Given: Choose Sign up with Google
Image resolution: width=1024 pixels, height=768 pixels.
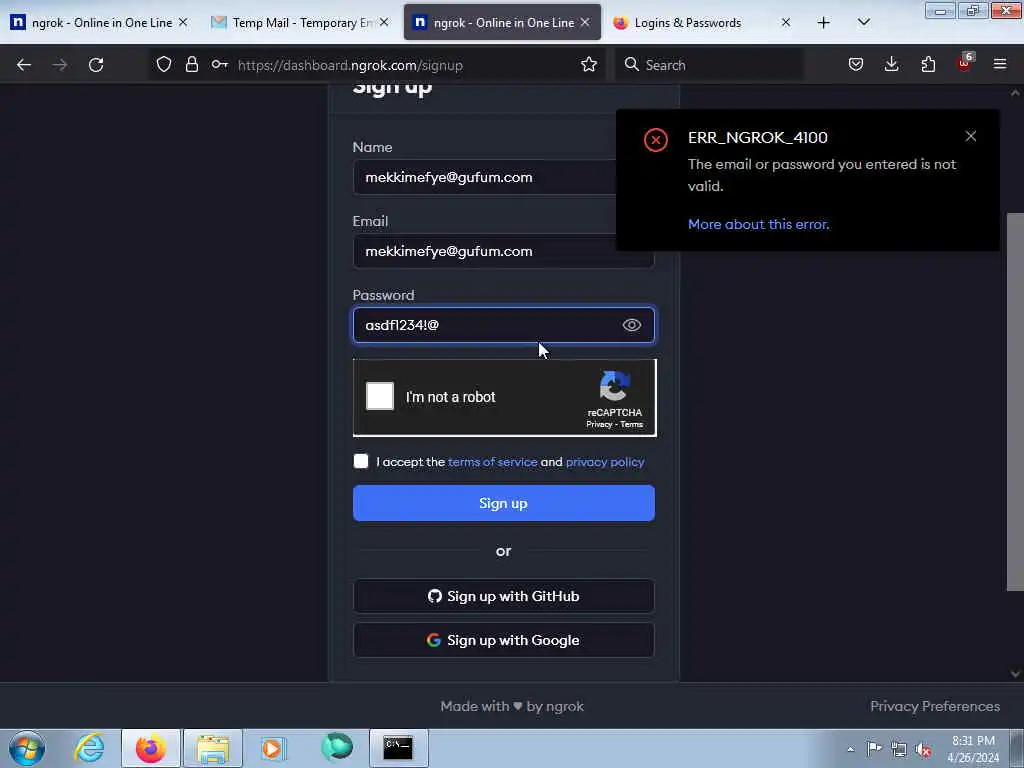Looking at the screenshot, I should tap(504, 640).
